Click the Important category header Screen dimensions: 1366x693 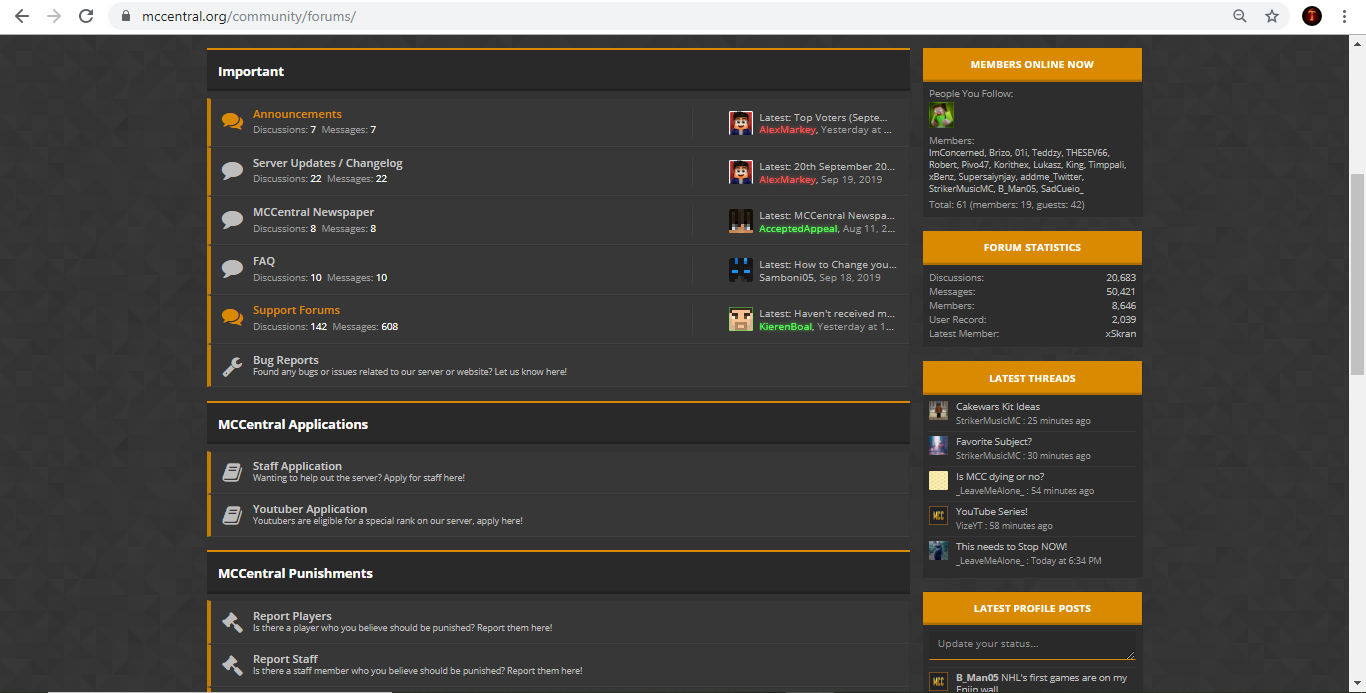(x=251, y=72)
